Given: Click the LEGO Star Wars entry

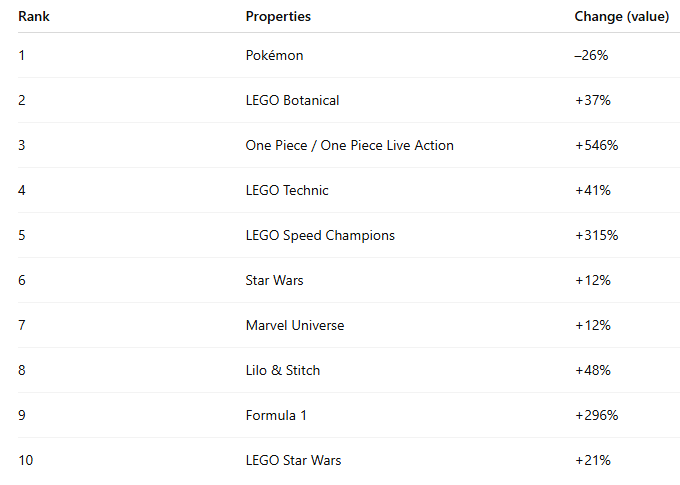Looking at the screenshot, I should (293, 460).
